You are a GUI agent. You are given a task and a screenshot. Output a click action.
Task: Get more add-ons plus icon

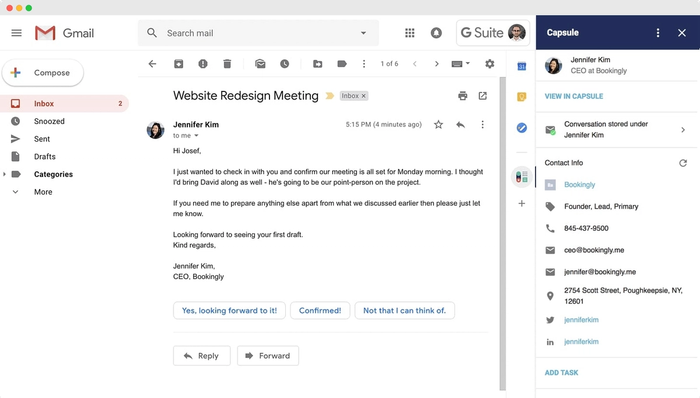(x=521, y=203)
